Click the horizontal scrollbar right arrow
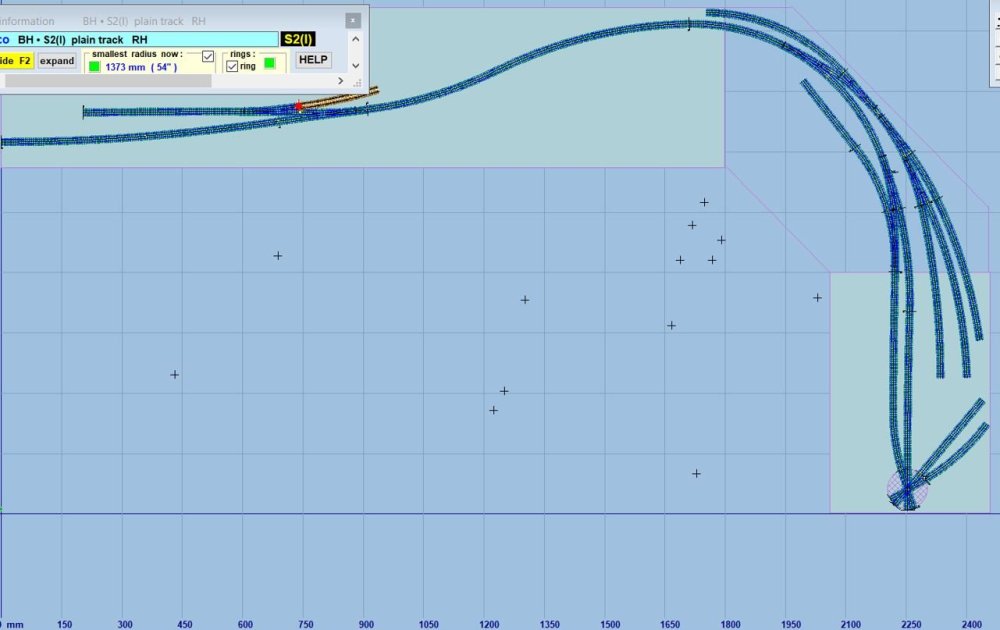This screenshot has height=630, width=1000. pyautogui.click(x=341, y=81)
